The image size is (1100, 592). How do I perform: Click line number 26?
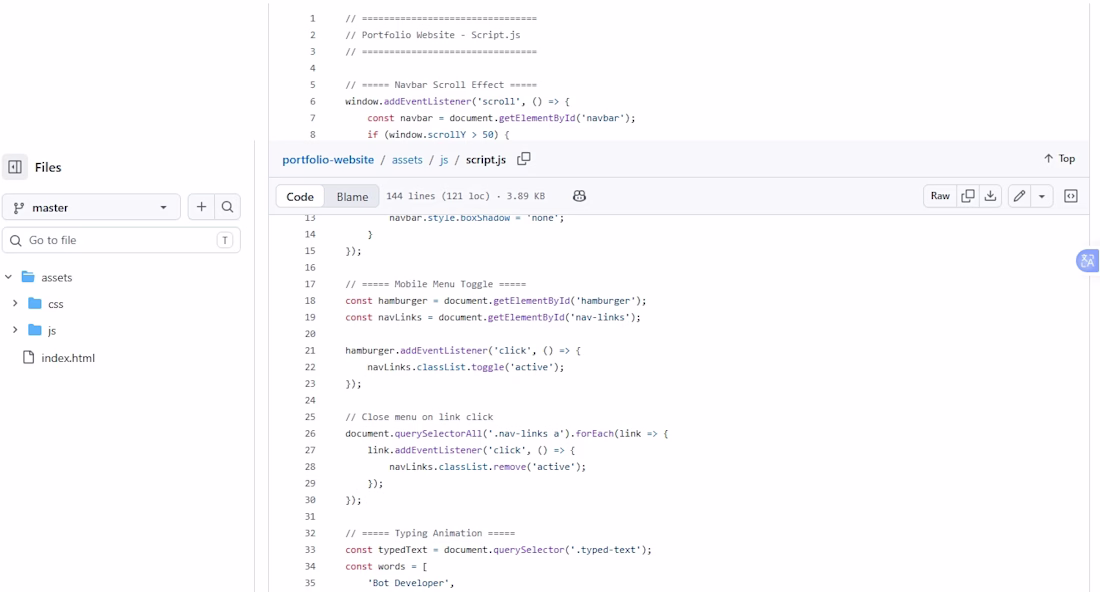pyautogui.click(x=310, y=433)
